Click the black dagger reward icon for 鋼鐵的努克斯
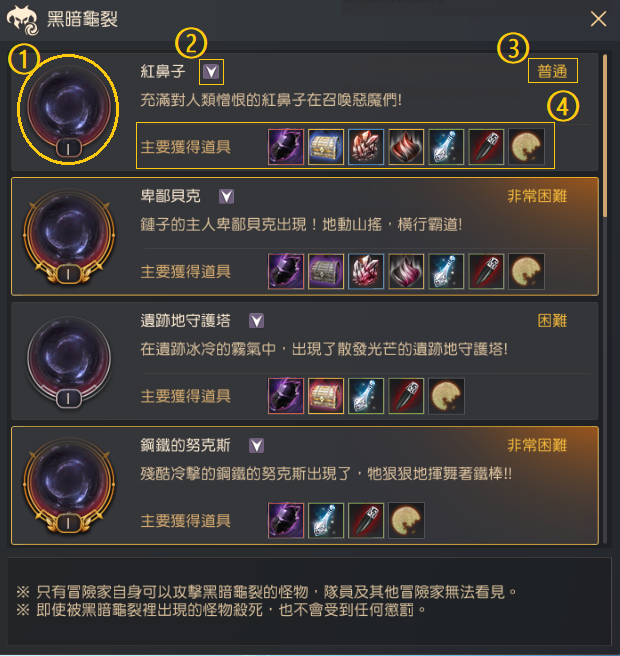The width and height of the screenshot is (620, 656). (366, 520)
